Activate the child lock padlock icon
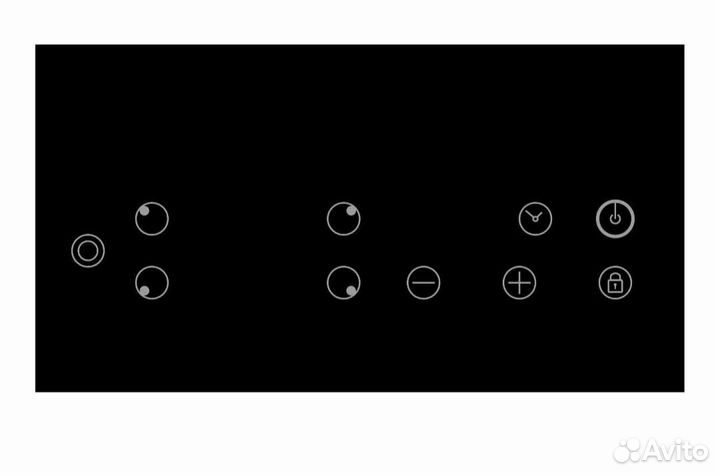The image size is (720, 476). (x=615, y=282)
